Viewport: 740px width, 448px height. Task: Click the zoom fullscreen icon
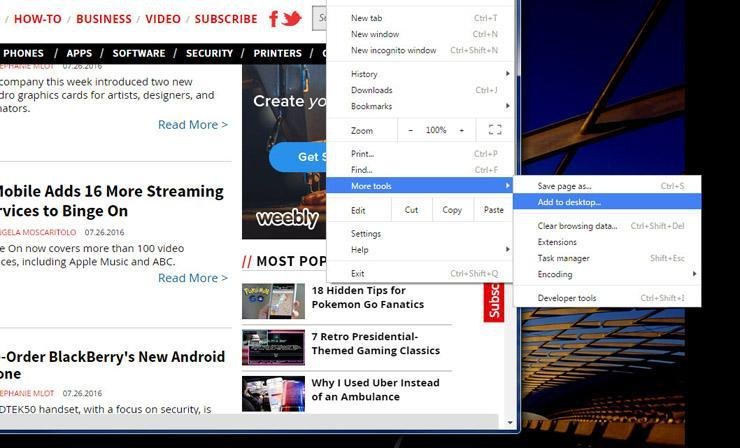(494, 130)
